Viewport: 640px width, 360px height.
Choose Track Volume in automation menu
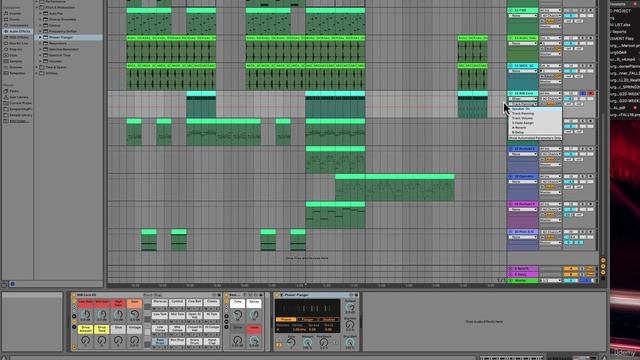(535, 118)
